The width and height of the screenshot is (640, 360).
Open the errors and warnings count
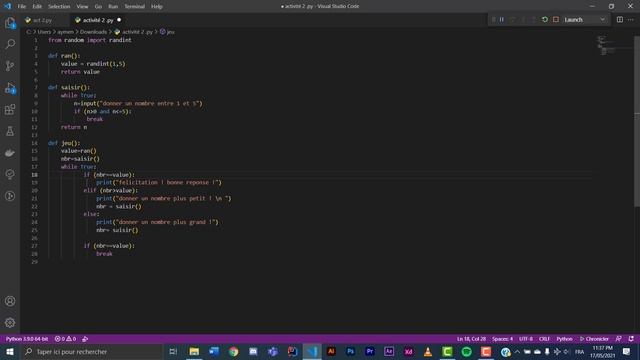tap(65, 339)
